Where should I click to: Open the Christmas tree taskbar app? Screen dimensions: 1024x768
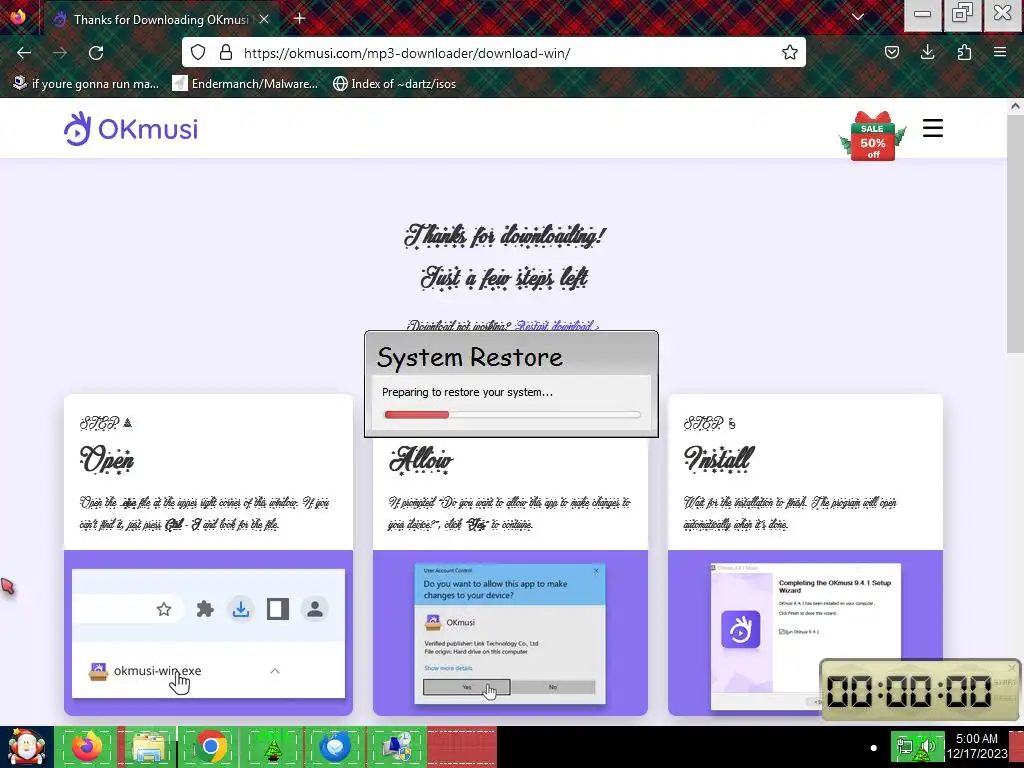tap(272, 747)
